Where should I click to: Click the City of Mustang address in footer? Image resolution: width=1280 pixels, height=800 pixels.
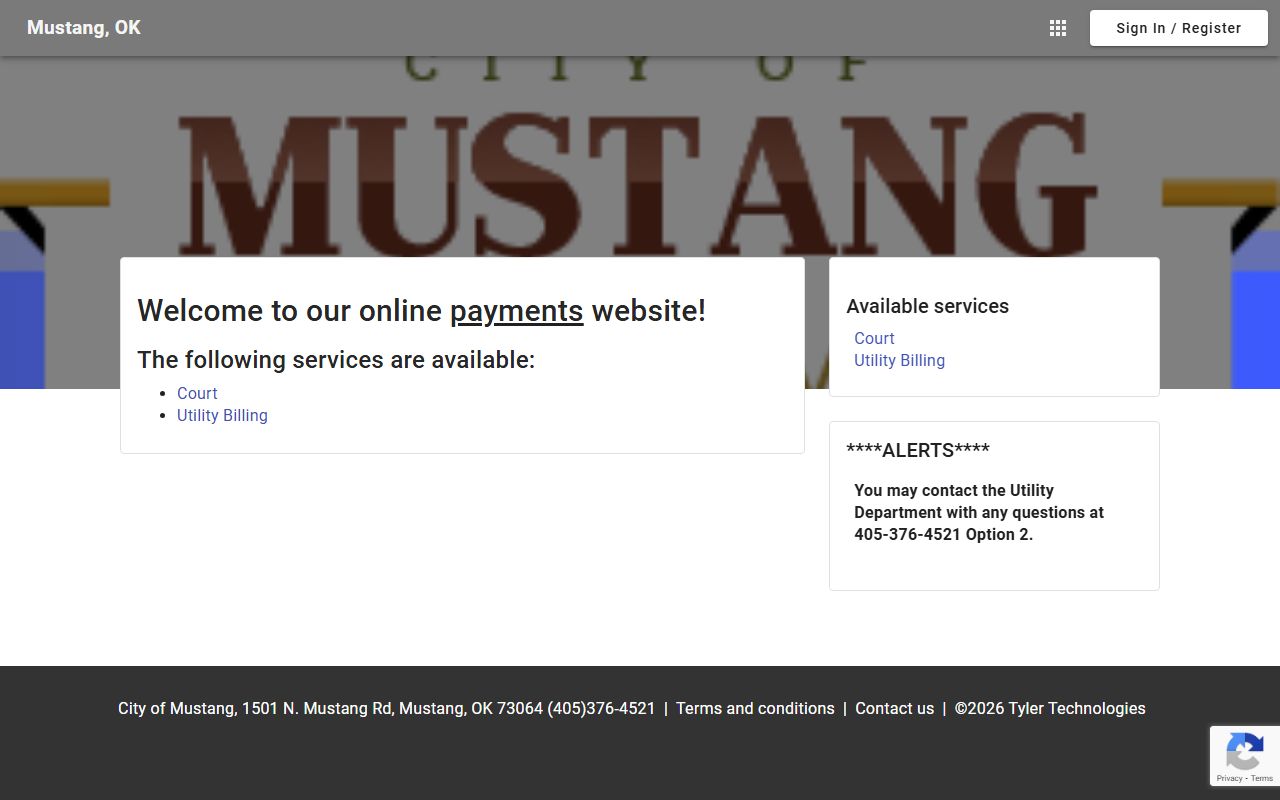click(x=386, y=708)
